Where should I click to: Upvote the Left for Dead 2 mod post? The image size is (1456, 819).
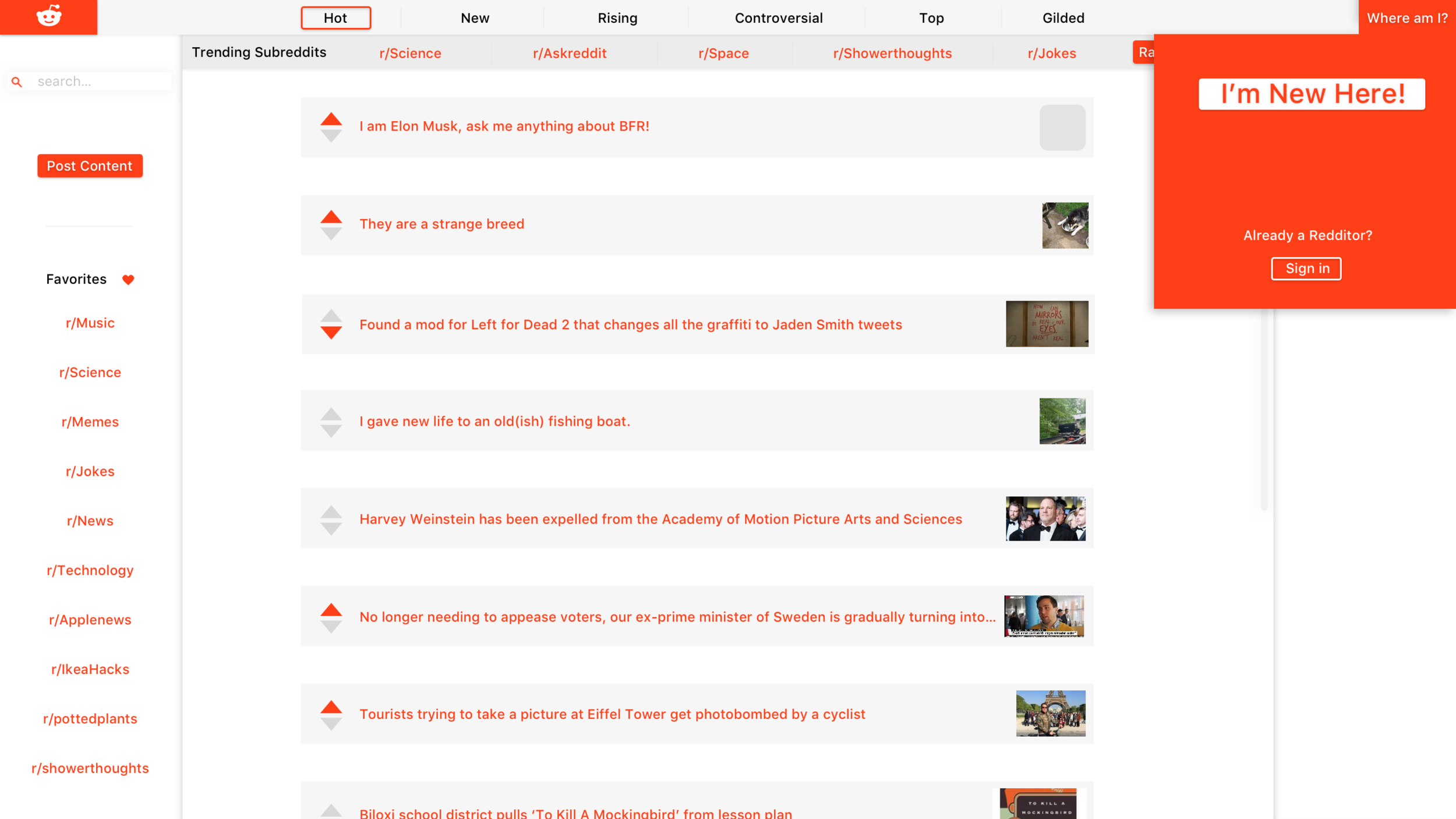(x=331, y=316)
